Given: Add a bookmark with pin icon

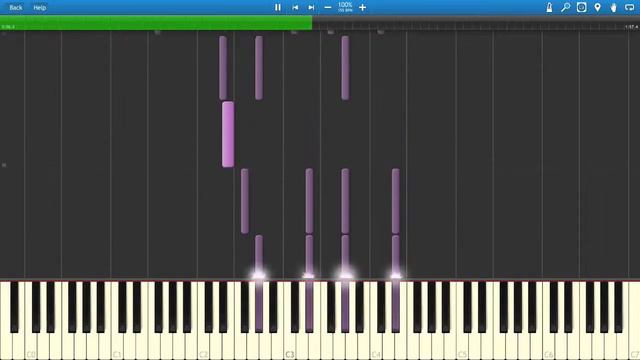Looking at the screenshot, I should pyautogui.click(x=598, y=7).
